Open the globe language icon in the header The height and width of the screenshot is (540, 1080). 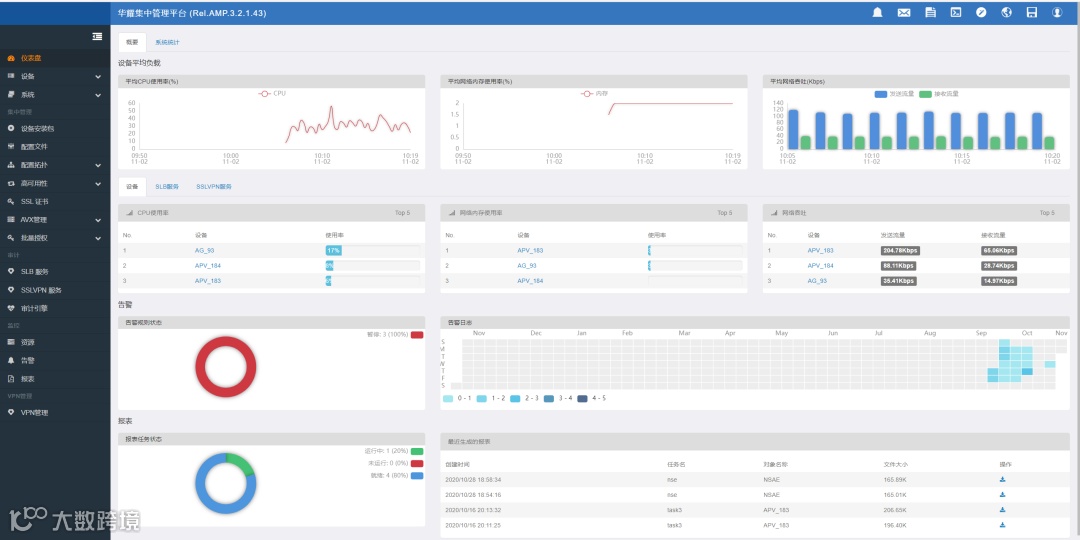[x=1006, y=12]
